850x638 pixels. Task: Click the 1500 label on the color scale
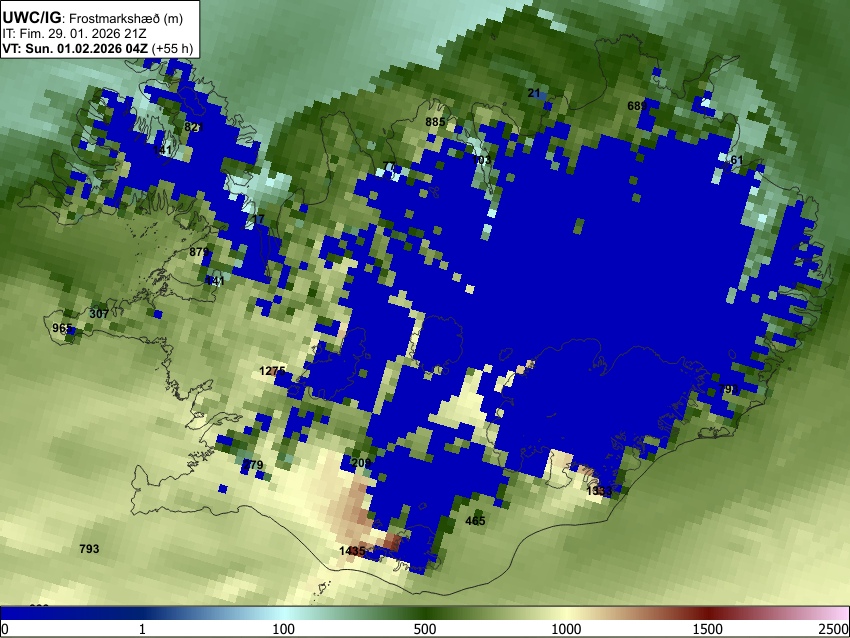707,629
